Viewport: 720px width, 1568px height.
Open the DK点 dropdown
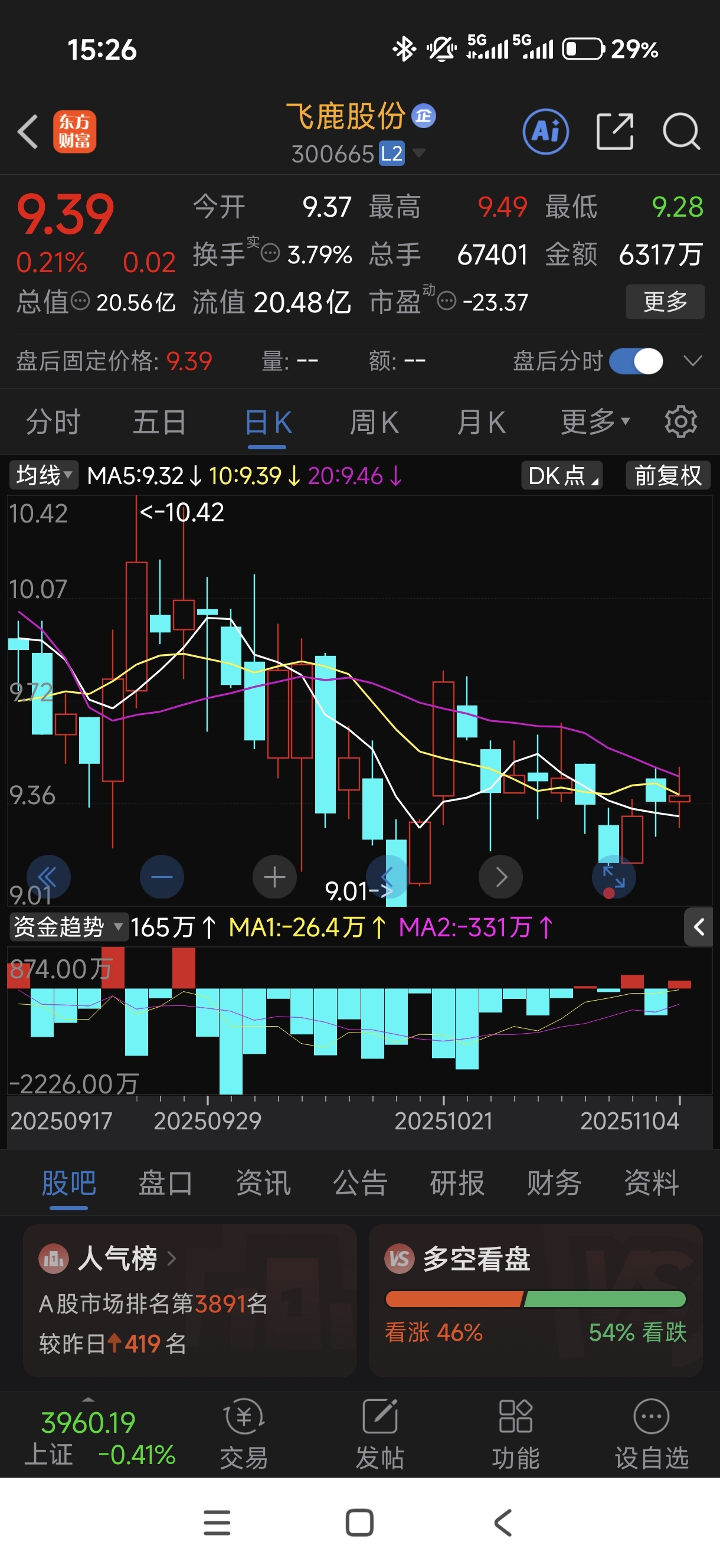click(562, 475)
